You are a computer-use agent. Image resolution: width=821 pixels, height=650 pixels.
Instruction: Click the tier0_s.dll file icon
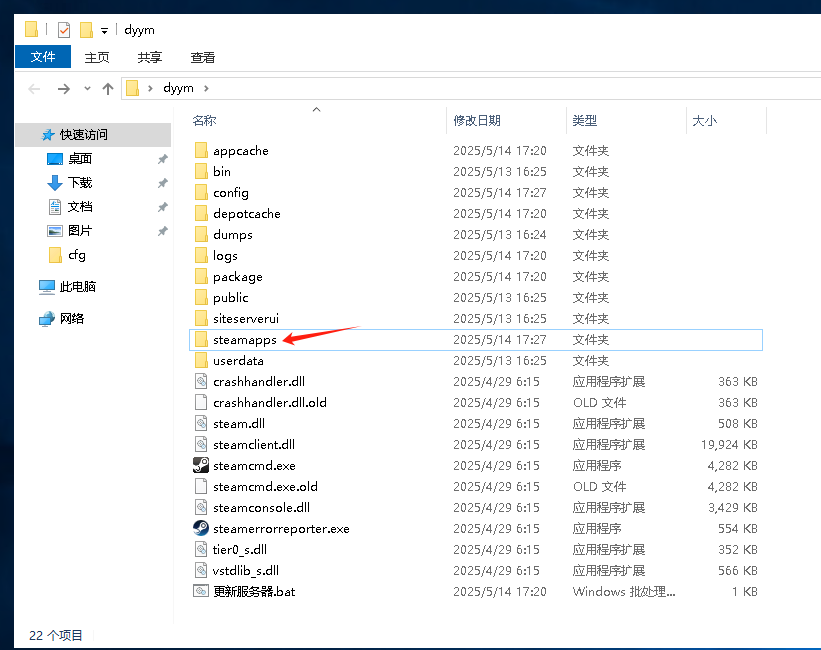(x=201, y=549)
